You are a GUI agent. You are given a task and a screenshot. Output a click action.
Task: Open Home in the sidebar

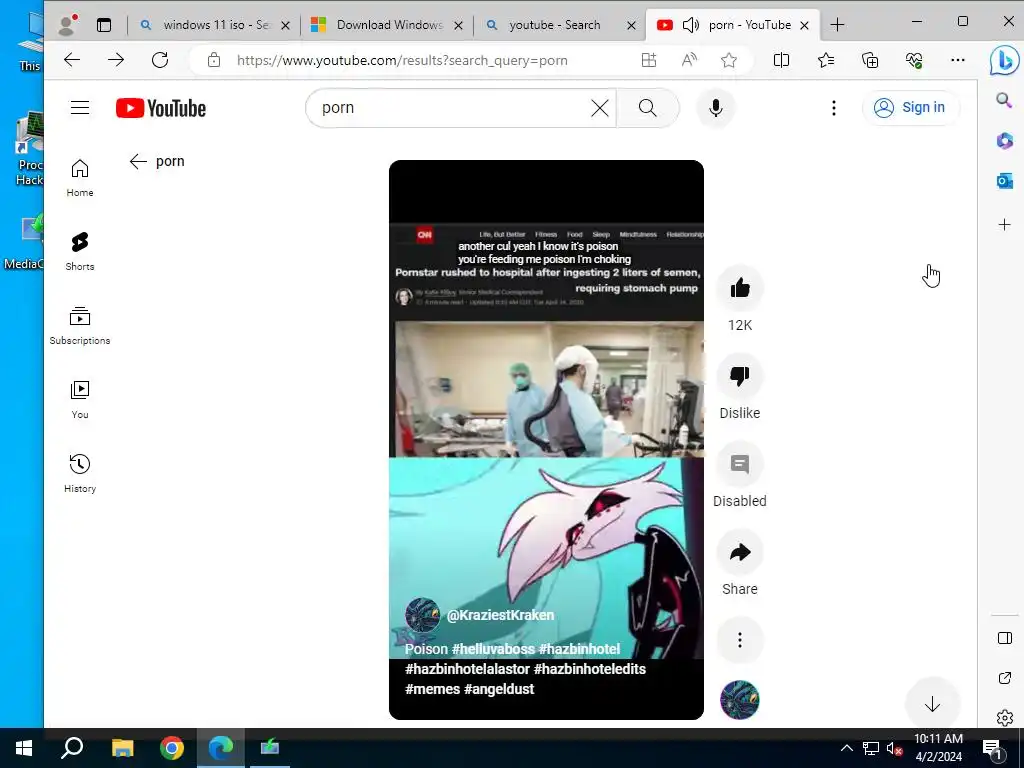(x=80, y=178)
